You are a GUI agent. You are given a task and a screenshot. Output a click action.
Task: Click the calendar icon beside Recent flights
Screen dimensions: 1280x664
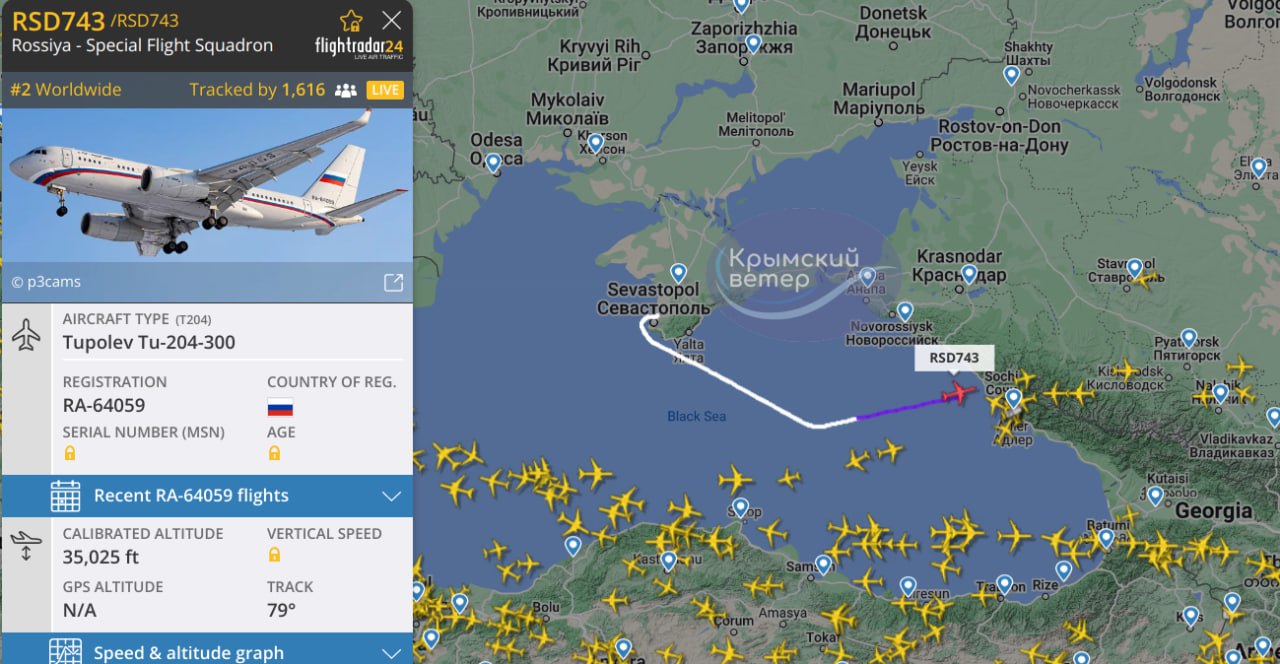(x=65, y=496)
